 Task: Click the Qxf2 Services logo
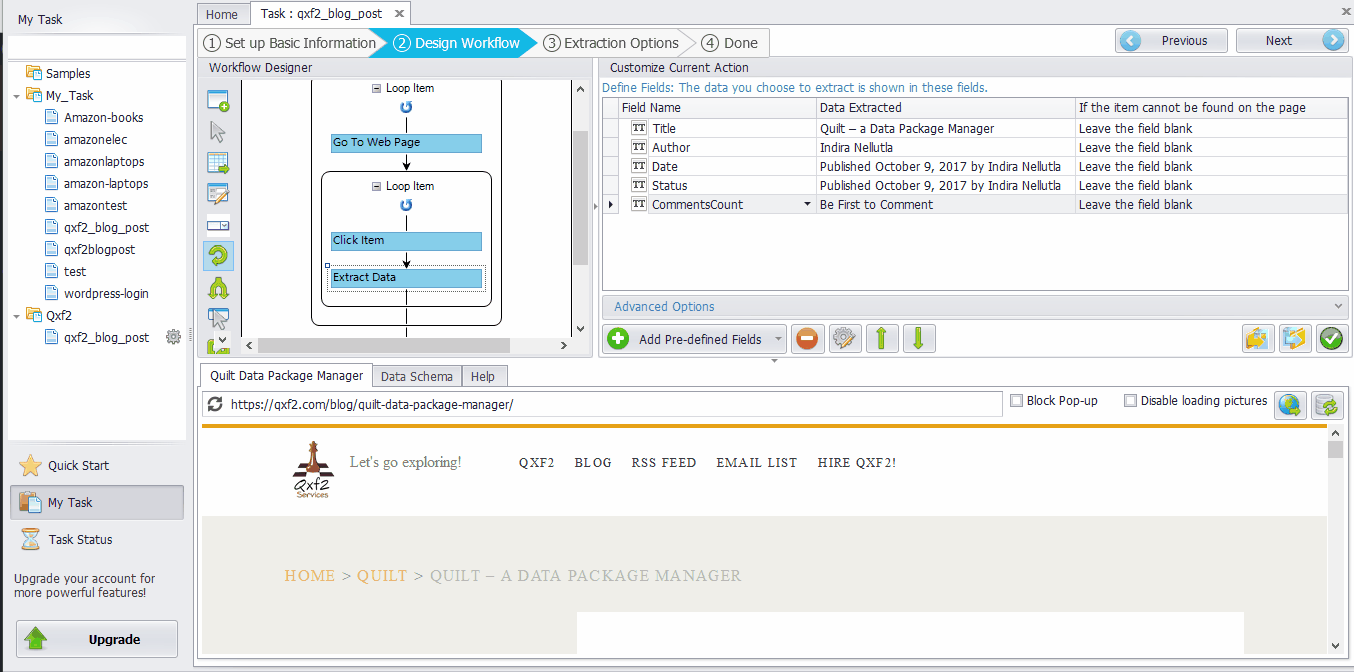click(312, 469)
